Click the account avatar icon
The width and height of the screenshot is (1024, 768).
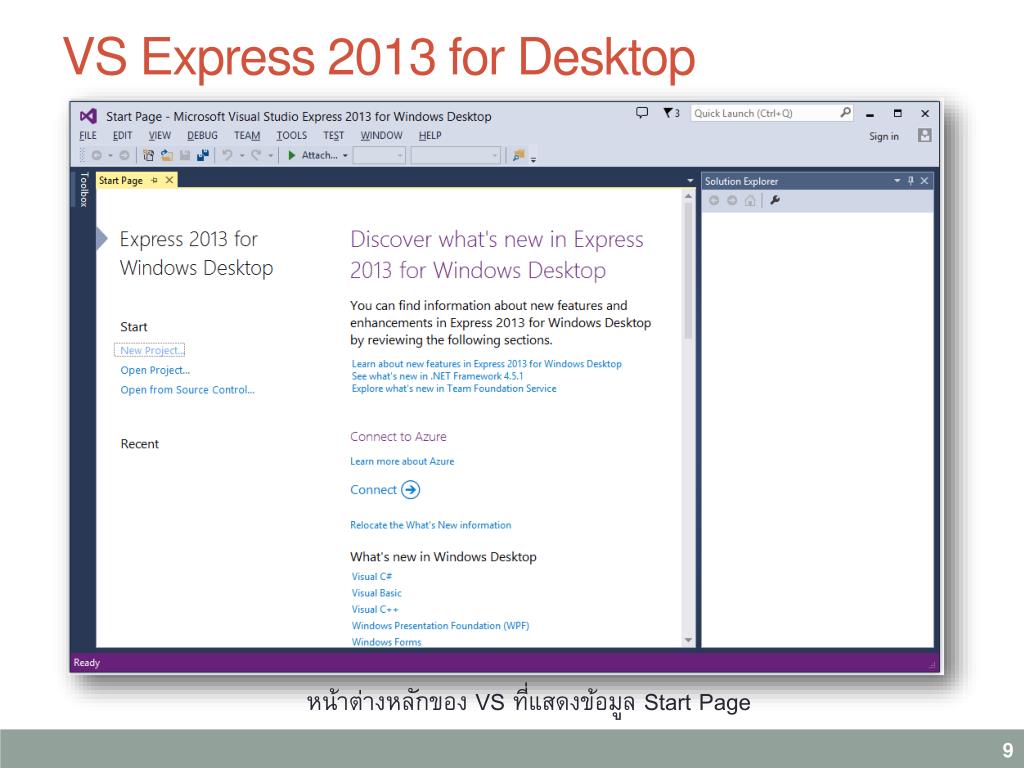pos(924,135)
